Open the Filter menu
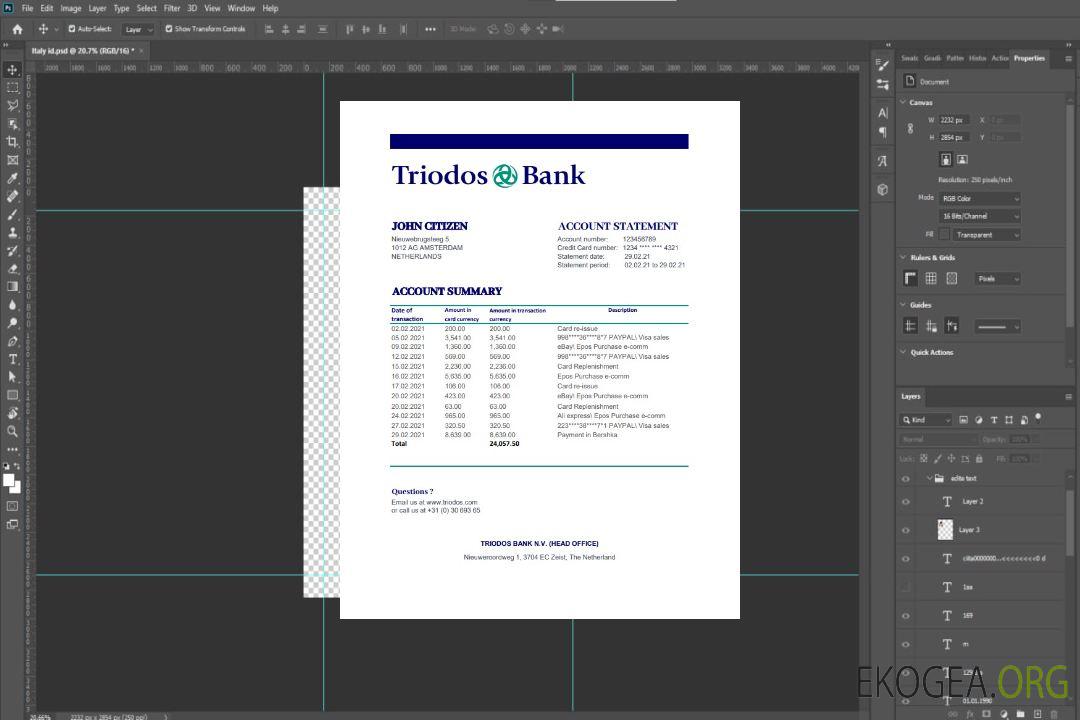 click(x=172, y=8)
